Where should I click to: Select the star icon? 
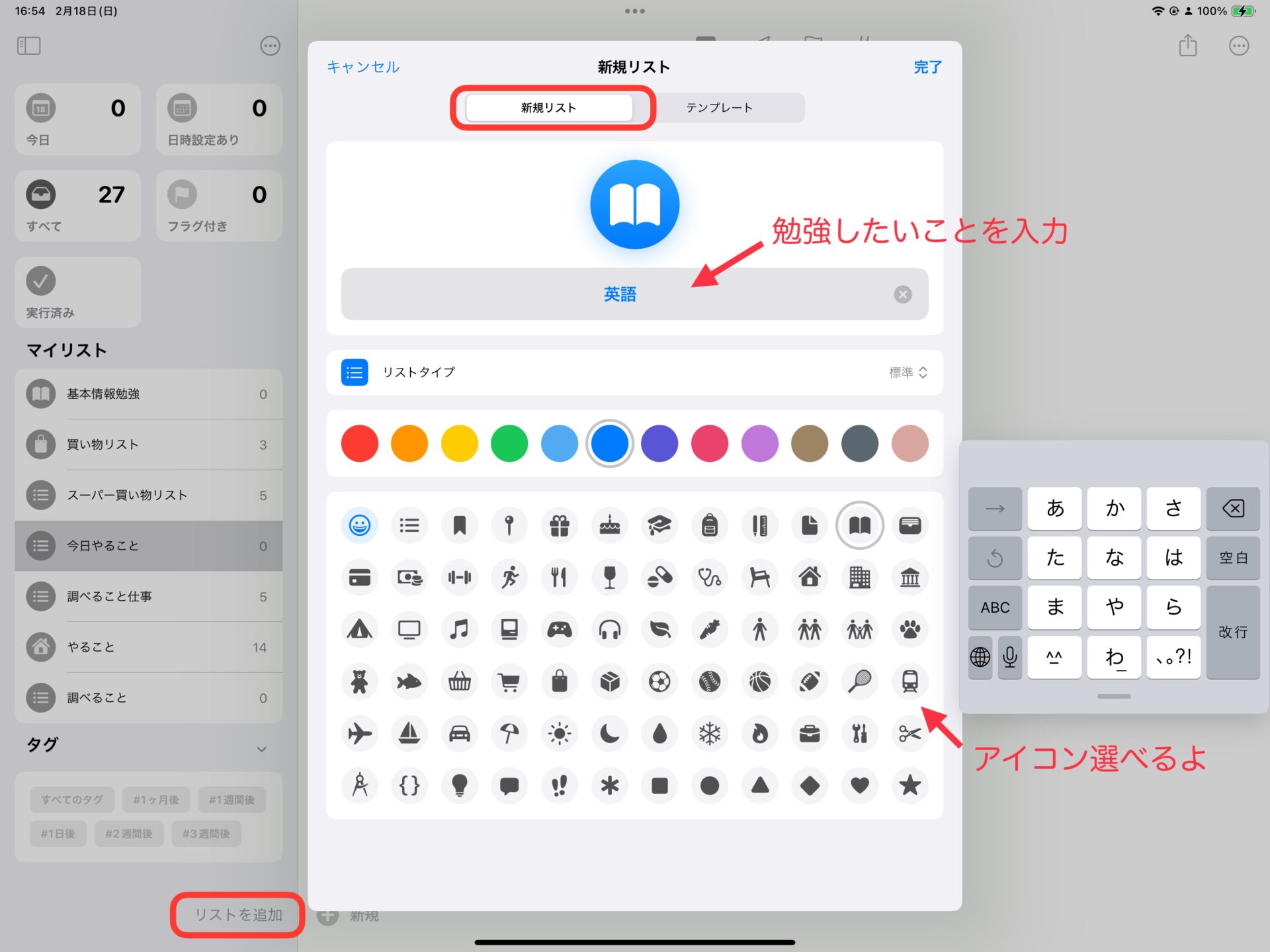[909, 785]
